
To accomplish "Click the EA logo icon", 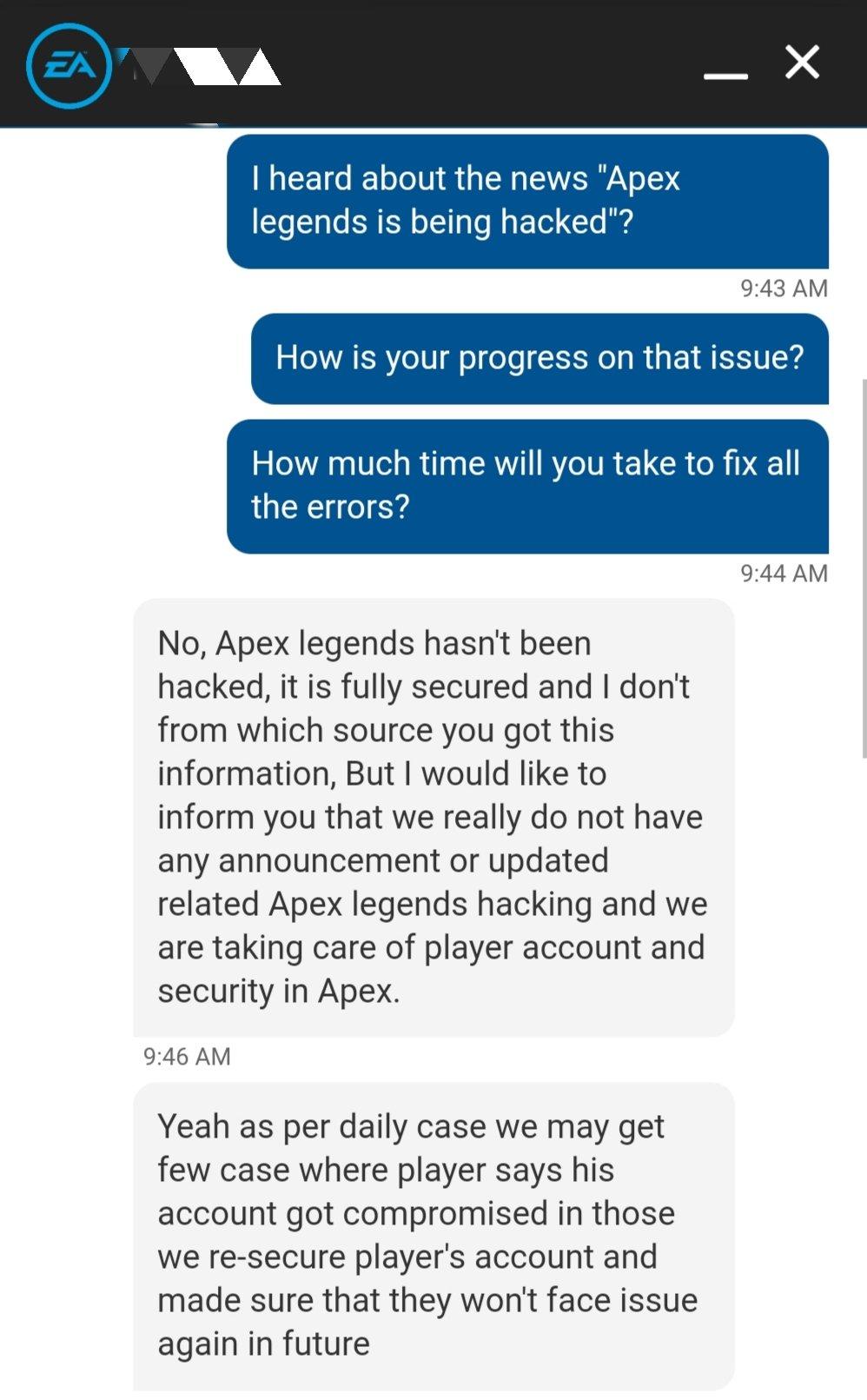I will click(69, 65).
